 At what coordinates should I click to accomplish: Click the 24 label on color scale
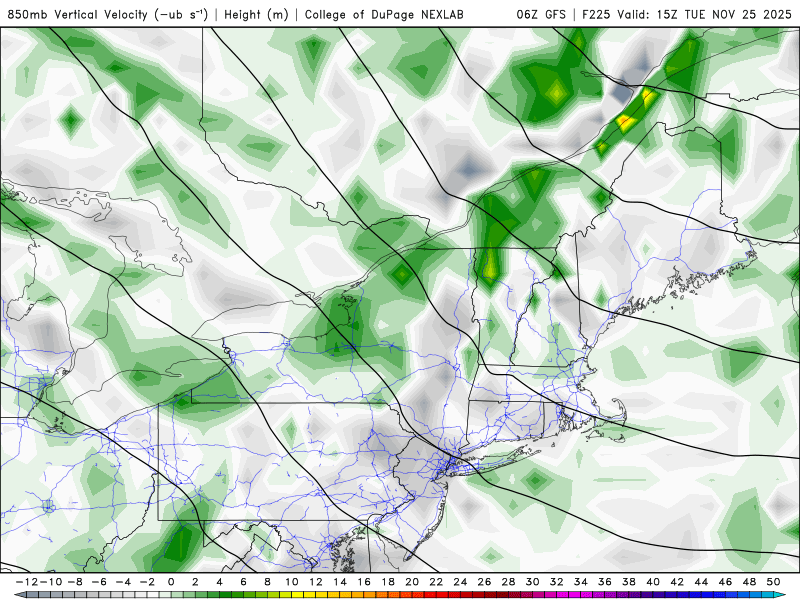[460, 582]
